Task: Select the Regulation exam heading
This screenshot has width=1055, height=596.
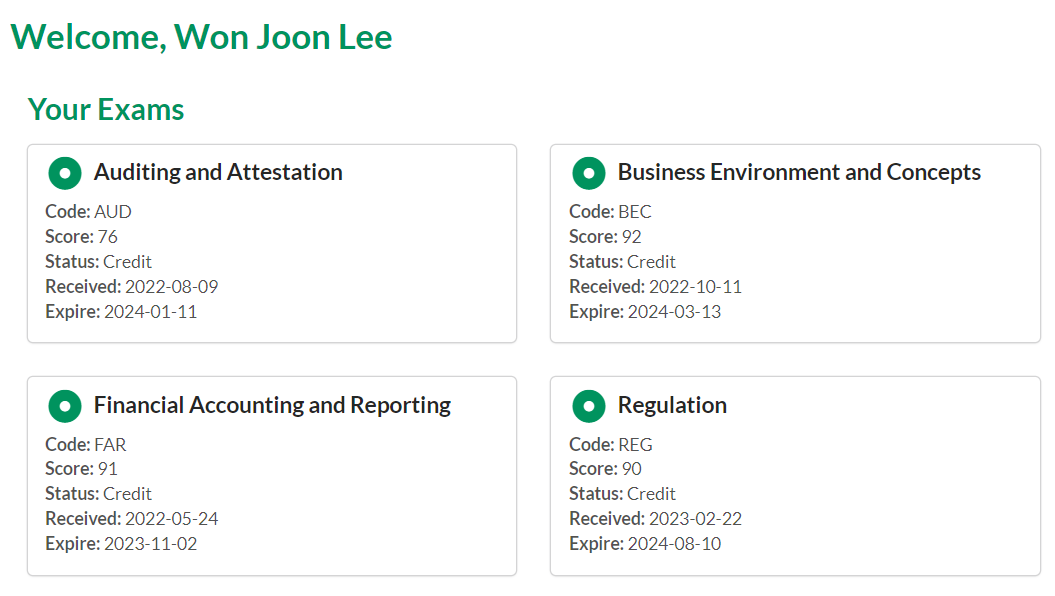Action: click(x=672, y=405)
